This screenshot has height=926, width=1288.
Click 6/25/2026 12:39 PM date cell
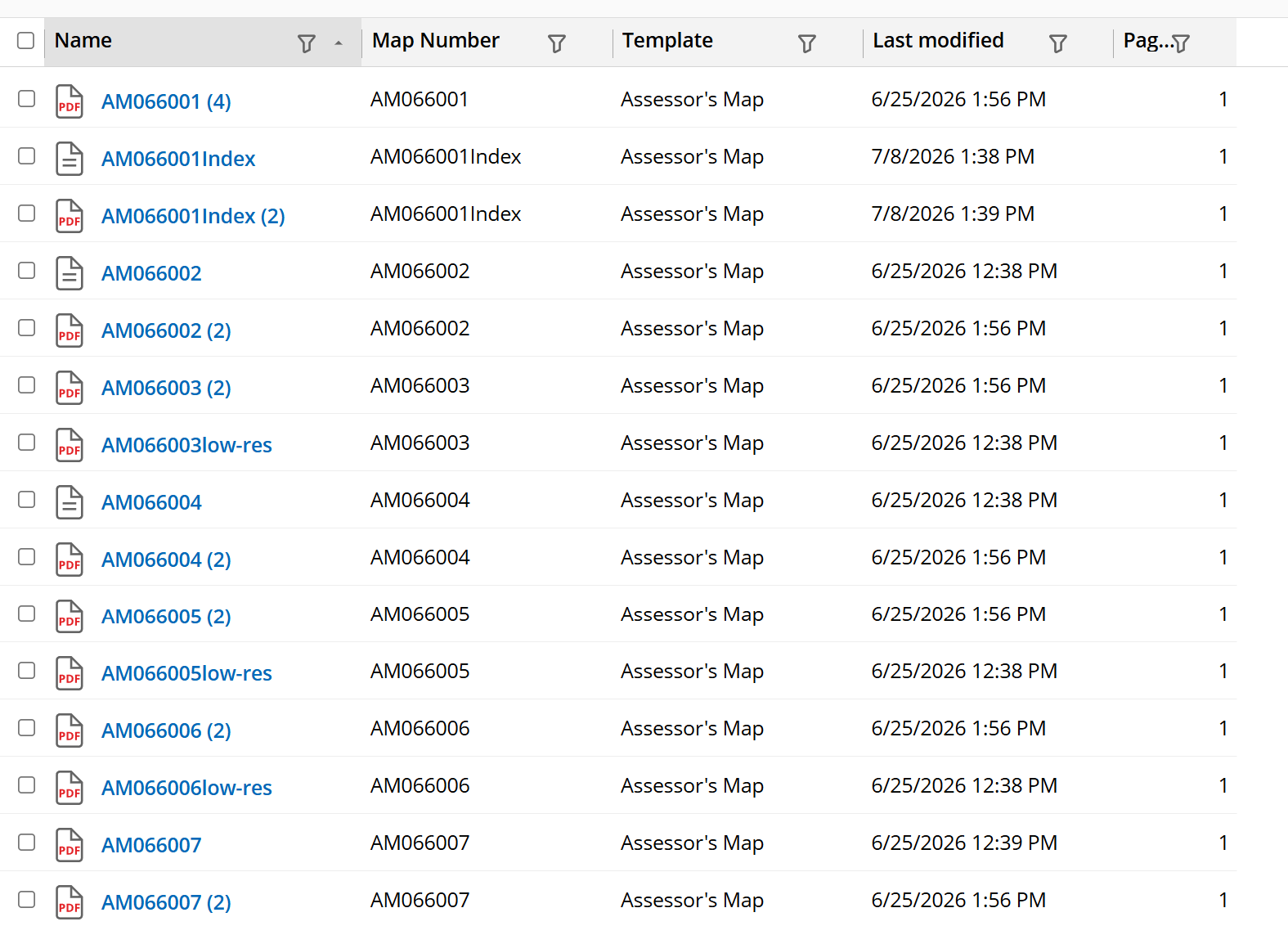coord(964,843)
